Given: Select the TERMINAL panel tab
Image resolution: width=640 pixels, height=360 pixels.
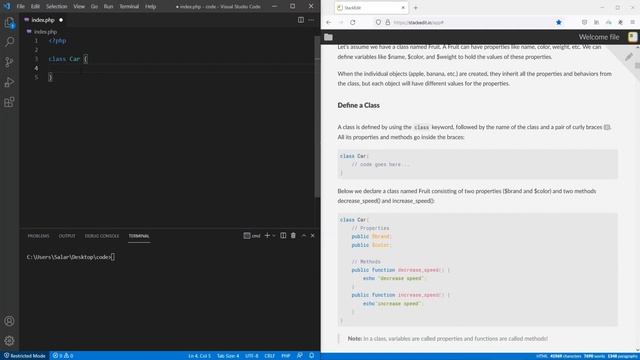Looking at the screenshot, I should pyautogui.click(x=139, y=236).
